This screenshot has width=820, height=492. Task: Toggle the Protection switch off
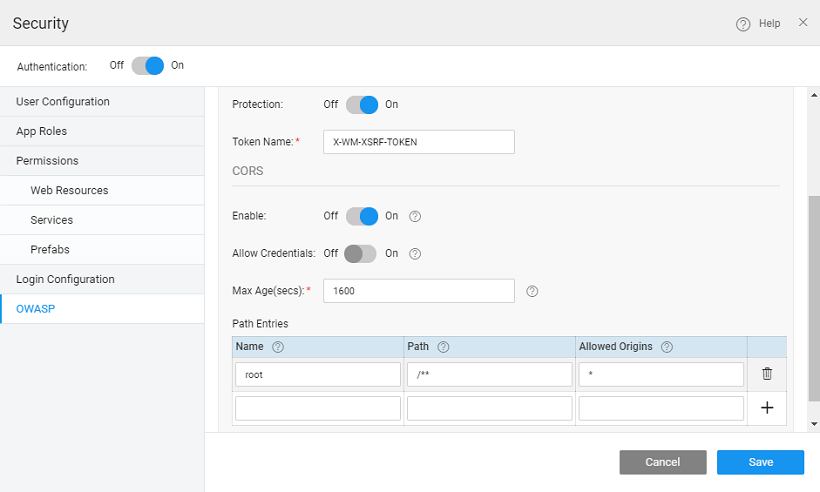tap(362, 104)
